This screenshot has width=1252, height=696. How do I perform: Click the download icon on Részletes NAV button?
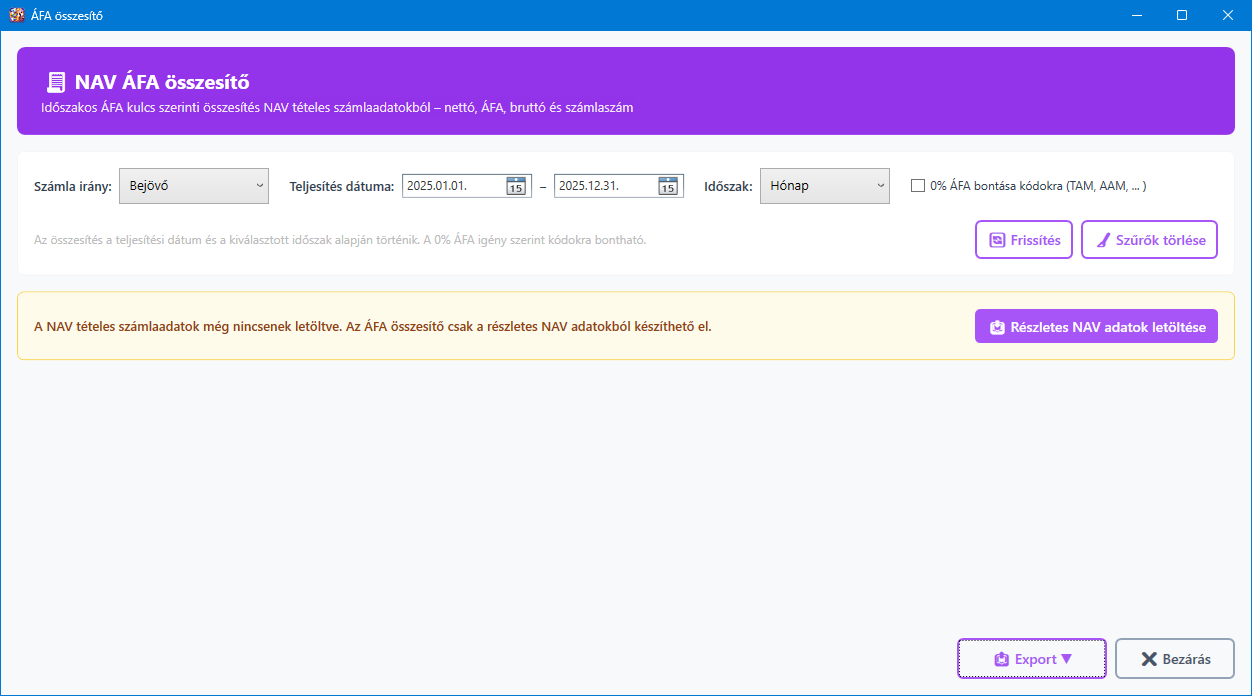(997, 327)
